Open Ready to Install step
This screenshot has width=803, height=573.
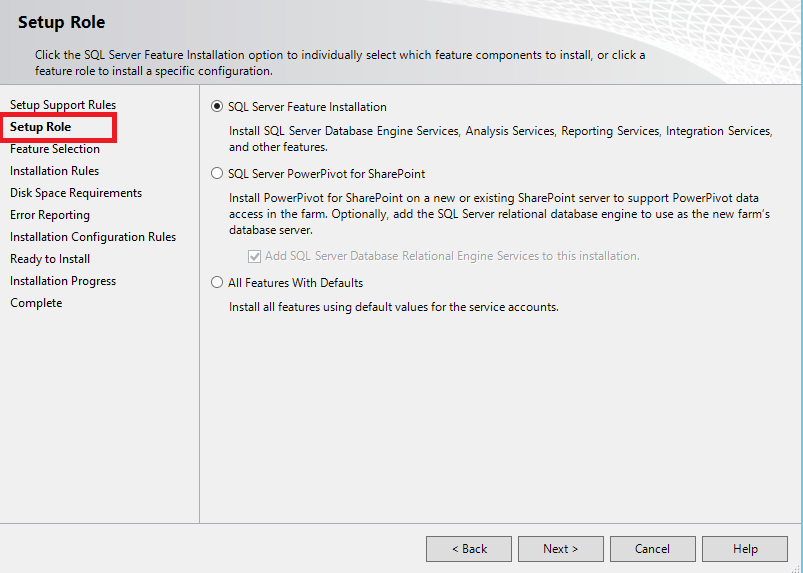coord(50,259)
